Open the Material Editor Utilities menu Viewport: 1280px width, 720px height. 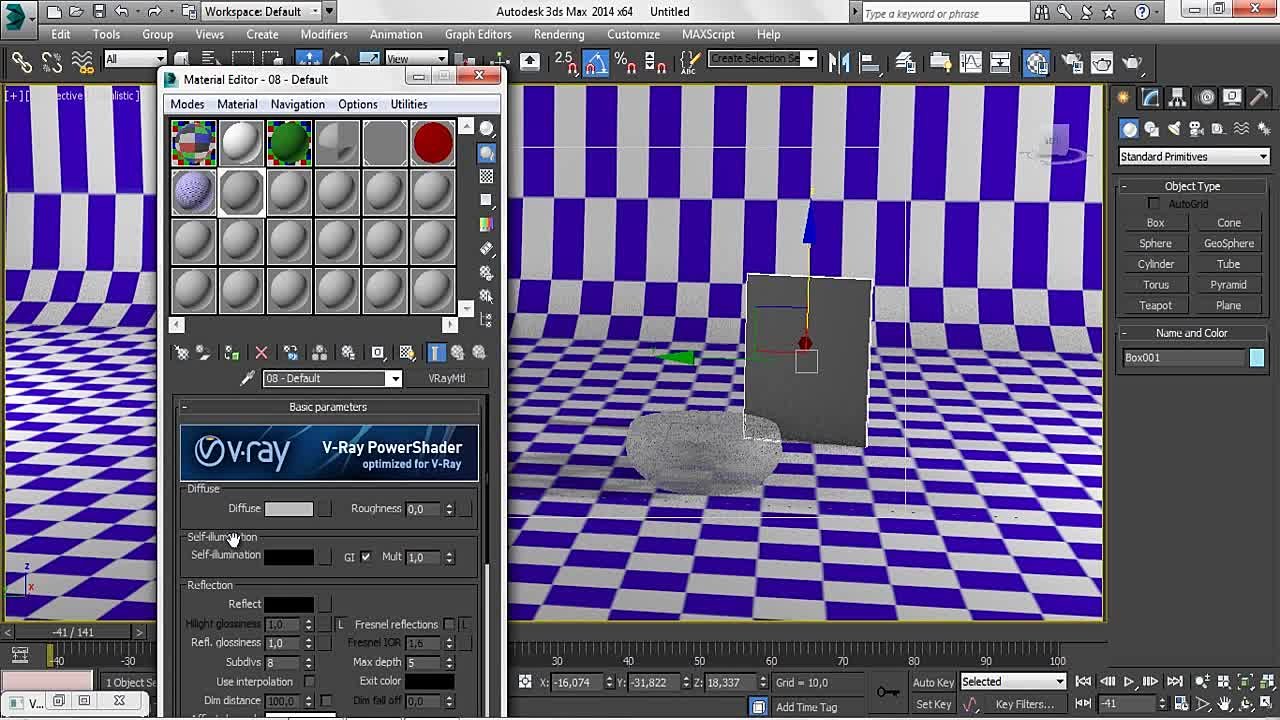(408, 104)
